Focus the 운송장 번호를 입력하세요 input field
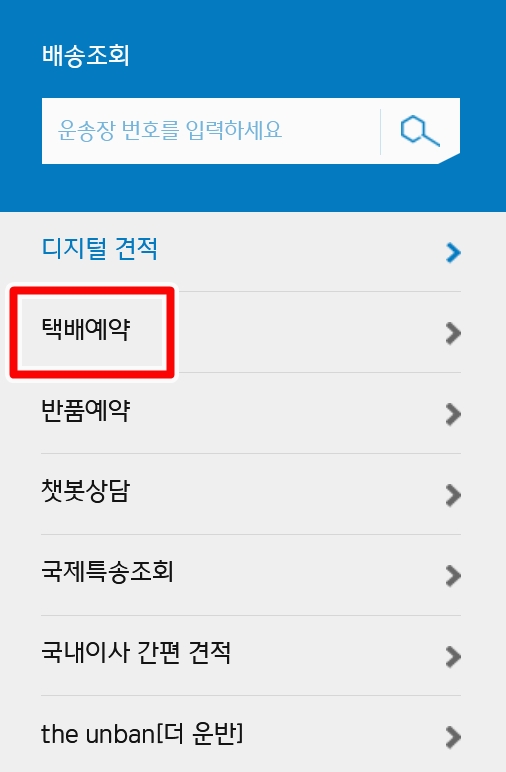The width and height of the screenshot is (506, 772). coord(211,131)
